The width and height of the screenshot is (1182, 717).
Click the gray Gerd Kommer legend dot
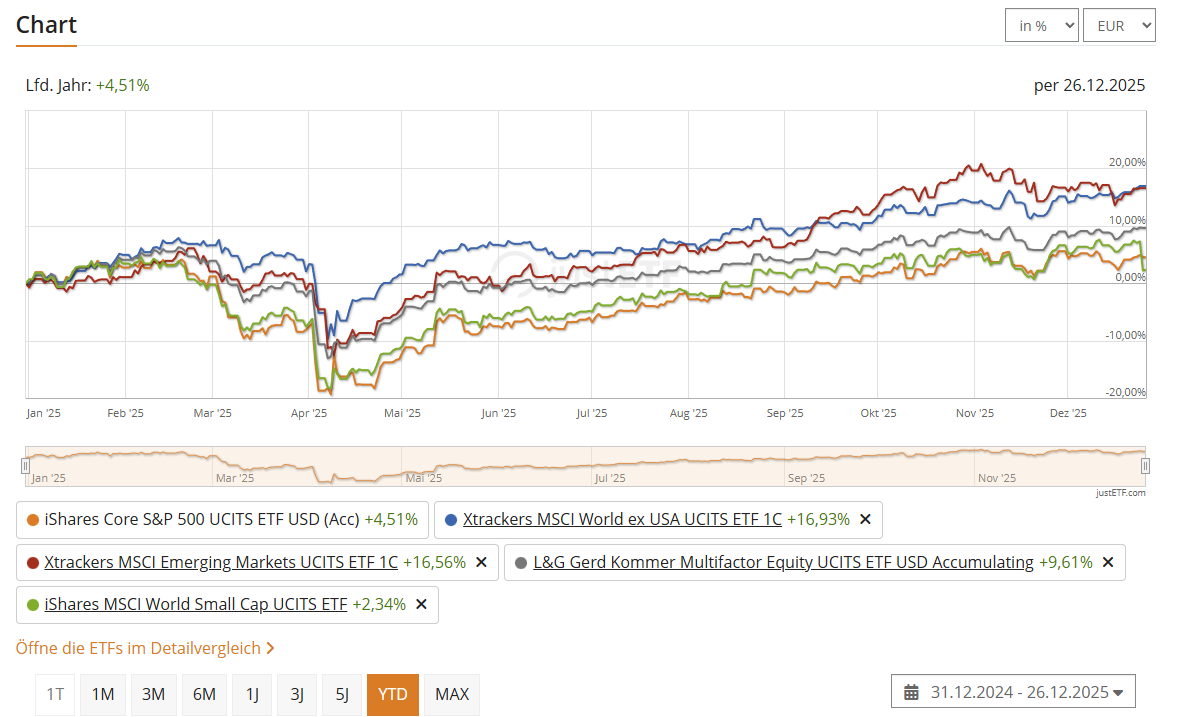(x=520, y=562)
